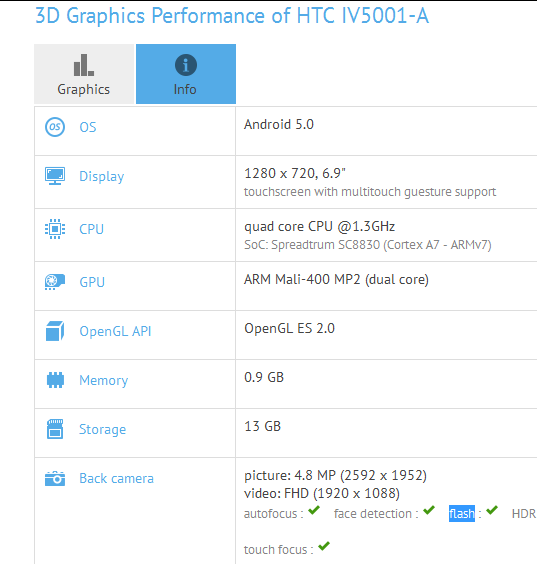Click the autofocus green checkmark
537x564 pixels.
point(314,510)
